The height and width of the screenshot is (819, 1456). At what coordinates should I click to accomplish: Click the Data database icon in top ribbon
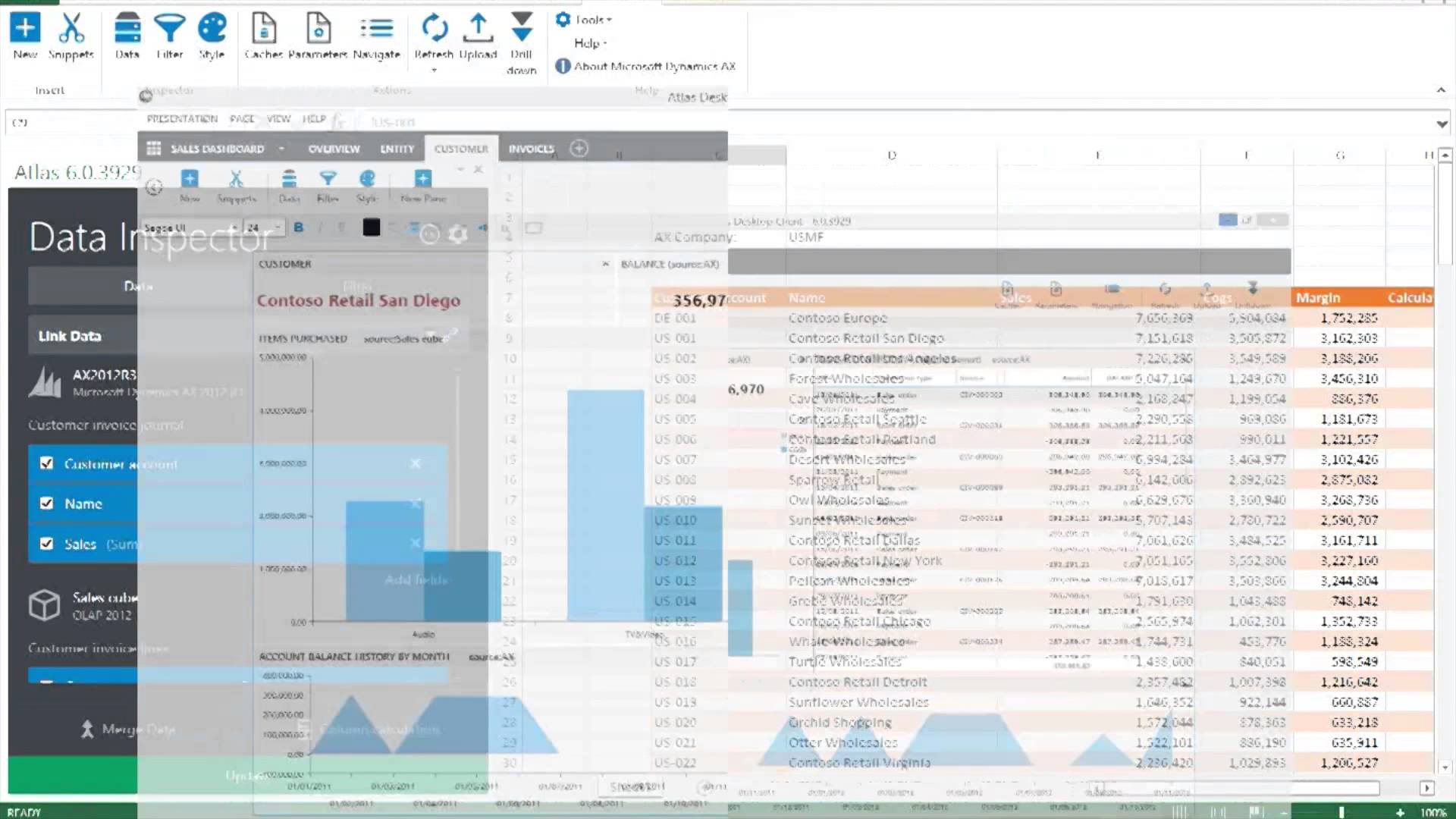coord(127,28)
